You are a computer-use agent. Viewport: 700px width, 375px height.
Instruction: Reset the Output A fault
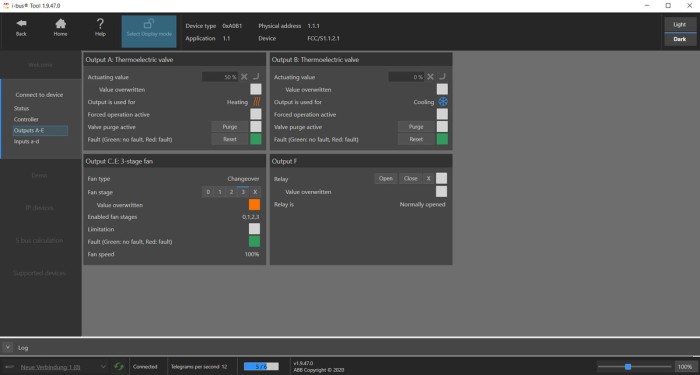pos(229,139)
